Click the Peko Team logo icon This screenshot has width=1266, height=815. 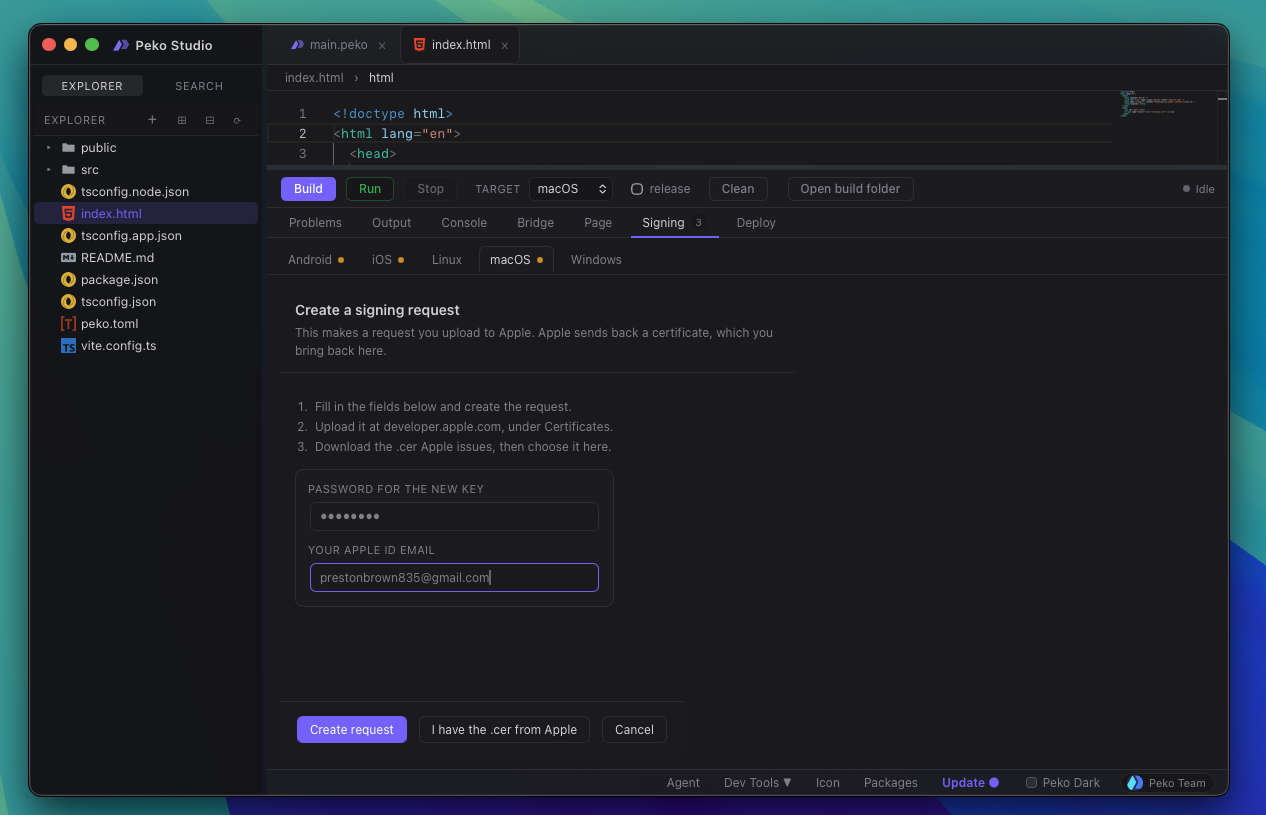[x=1134, y=783]
